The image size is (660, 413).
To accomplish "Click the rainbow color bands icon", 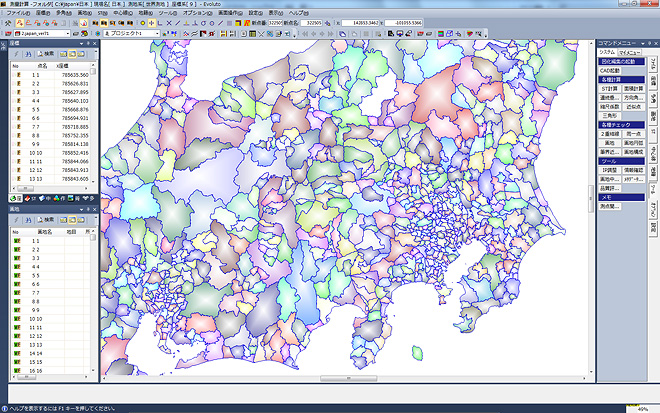I will click(x=441, y=34).
